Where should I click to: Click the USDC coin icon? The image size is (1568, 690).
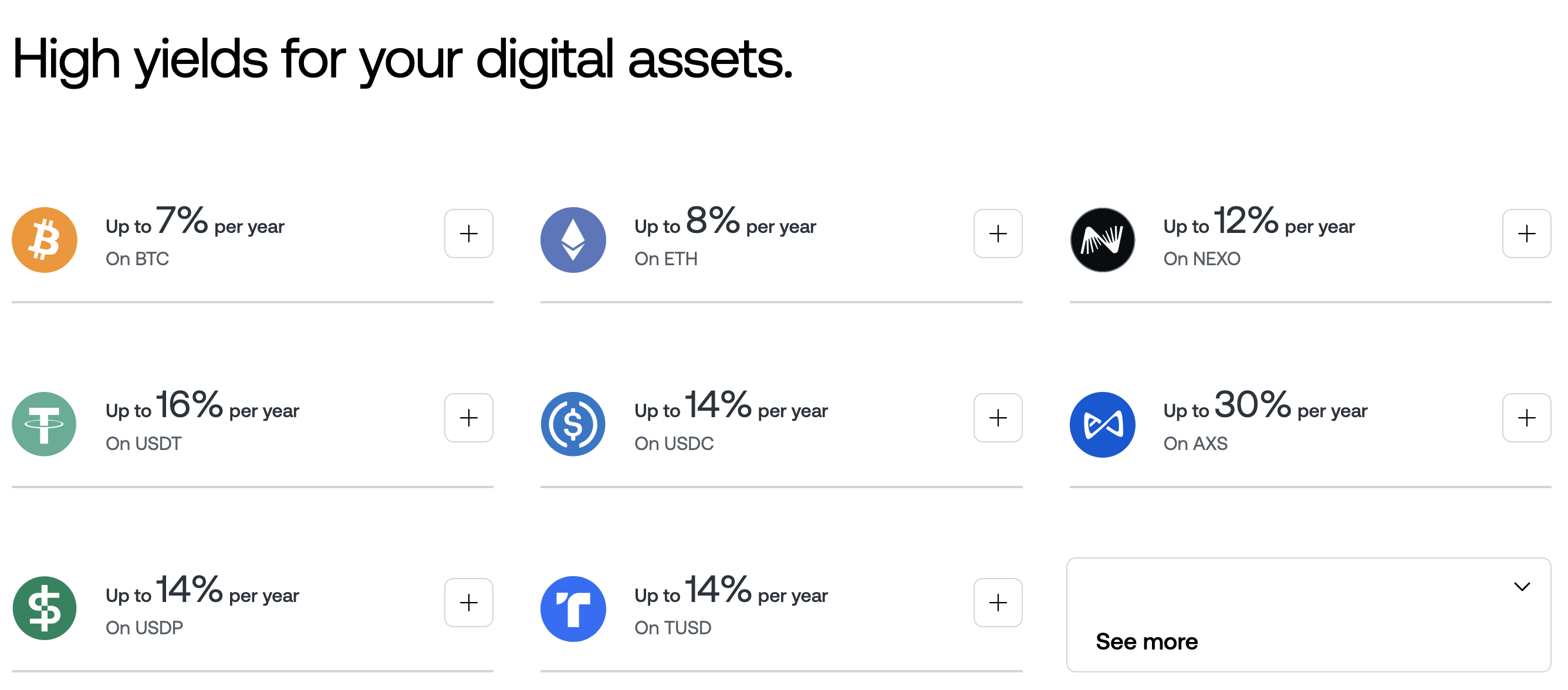point(573,424)
